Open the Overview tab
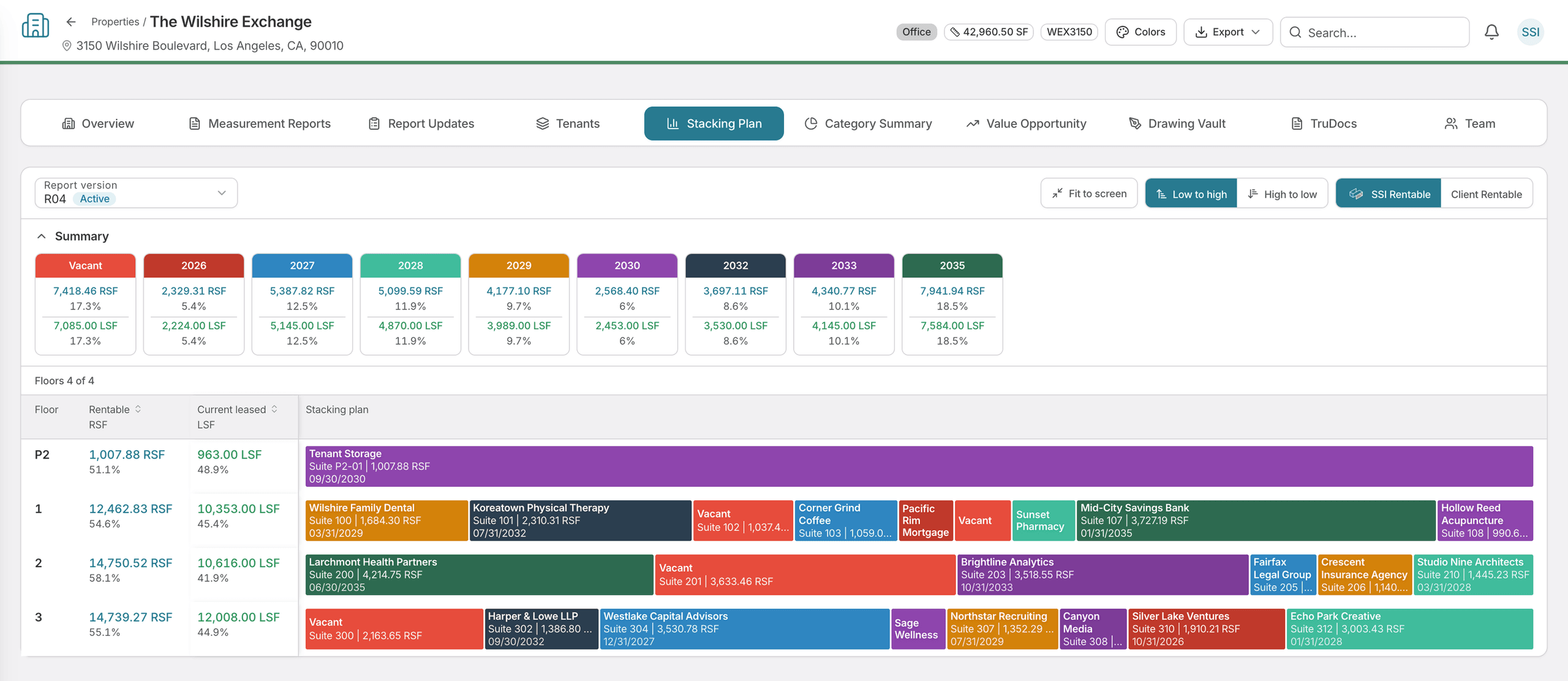Image resolution: width=1568 pixels, height=681 pixels. (98, 124)
